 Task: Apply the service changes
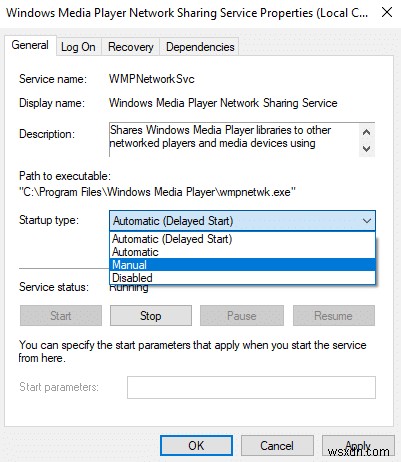[x=358, y=446]
